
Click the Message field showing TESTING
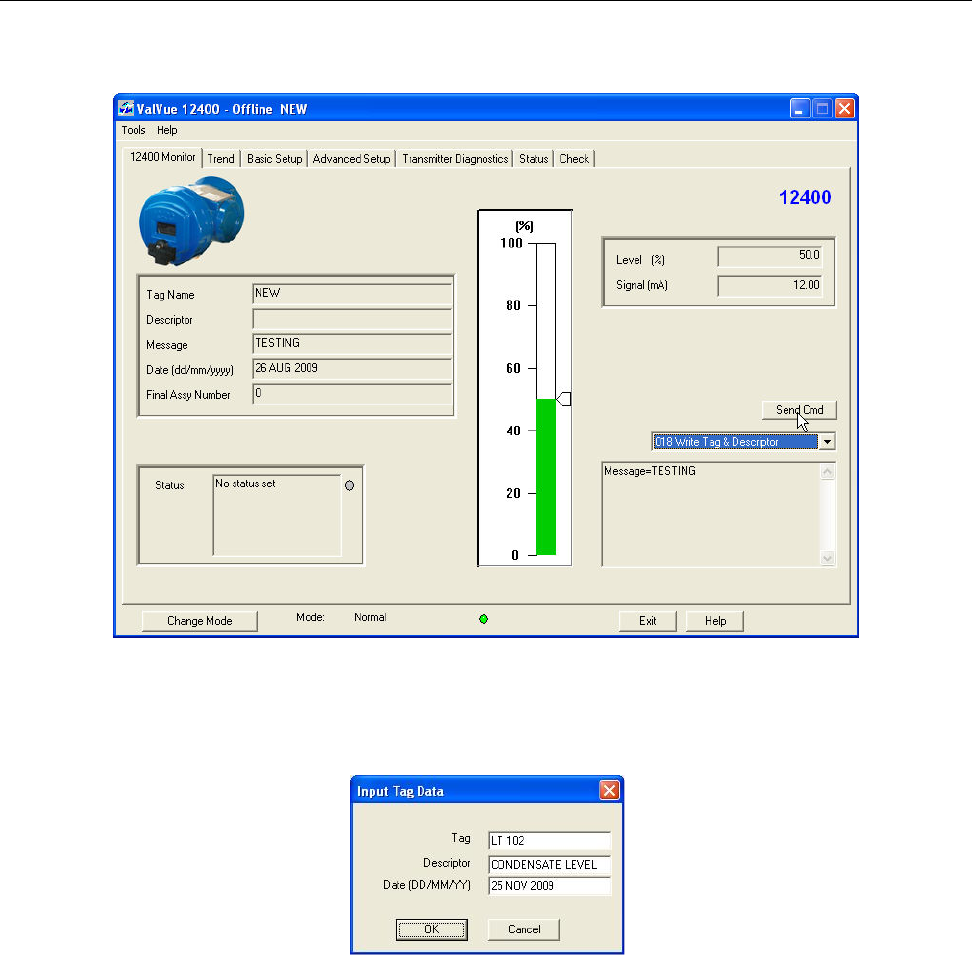pos(352,343)
